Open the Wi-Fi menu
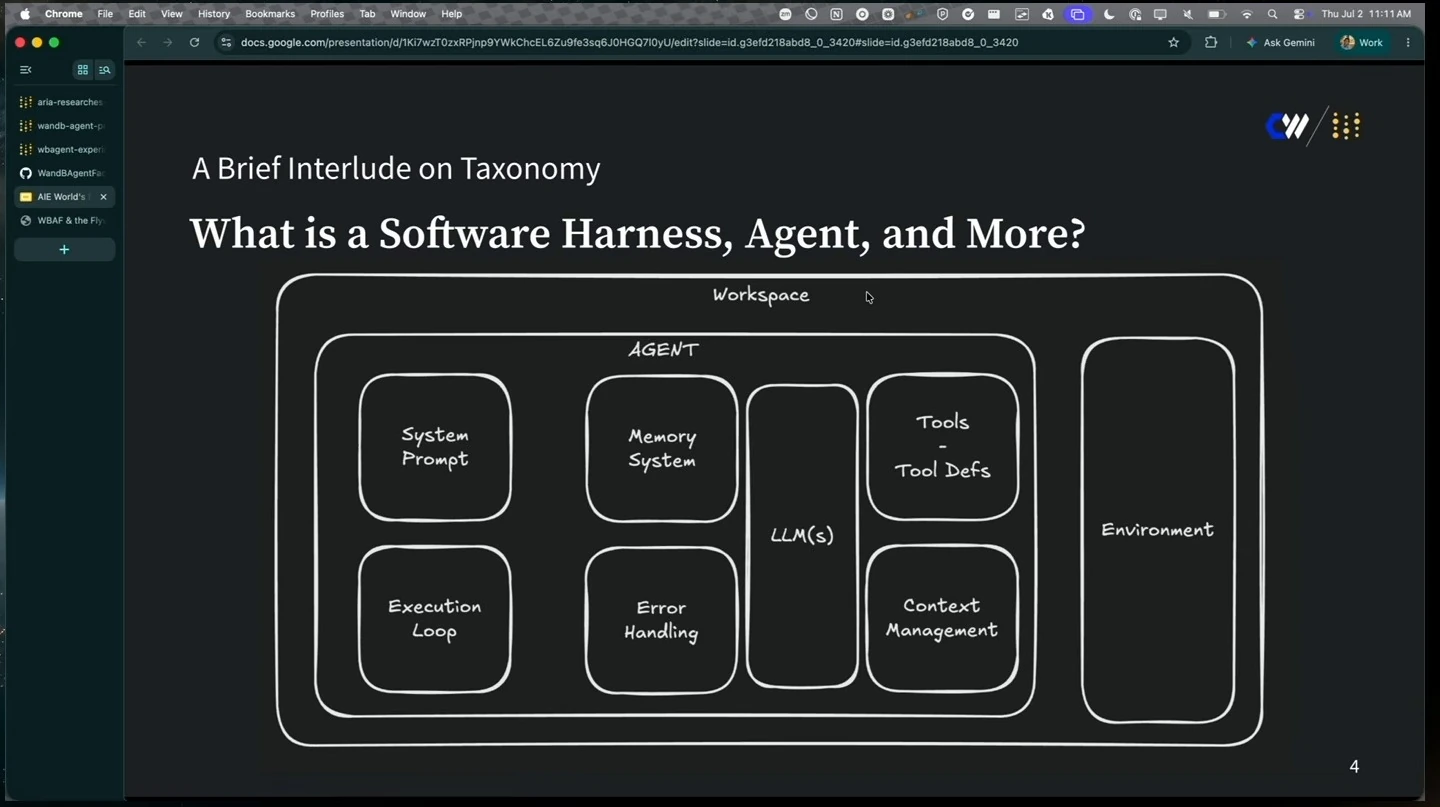The image size is (1440, 807). [1246, 14]
